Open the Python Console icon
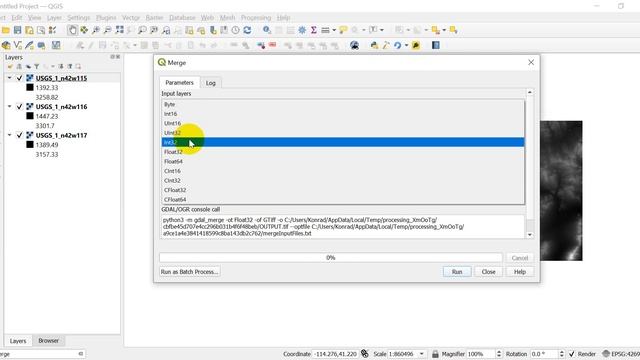The width and height of the screenshot is (640, 360). (x=374, y=45)
